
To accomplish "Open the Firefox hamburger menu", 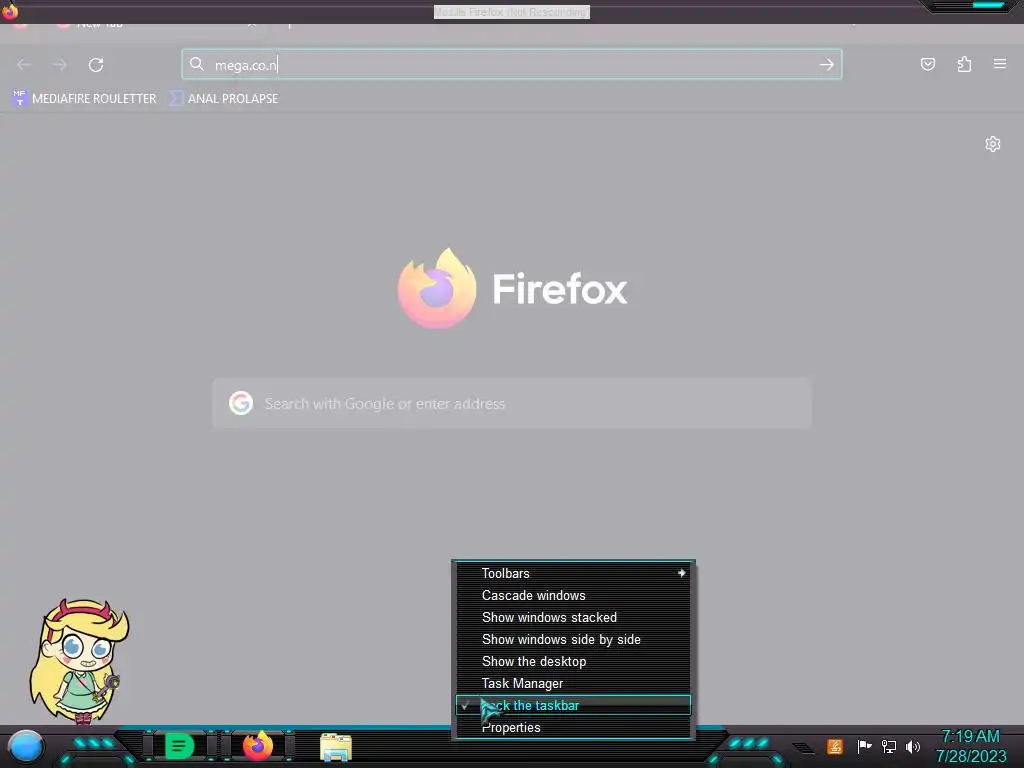I will pos(1000,64).
